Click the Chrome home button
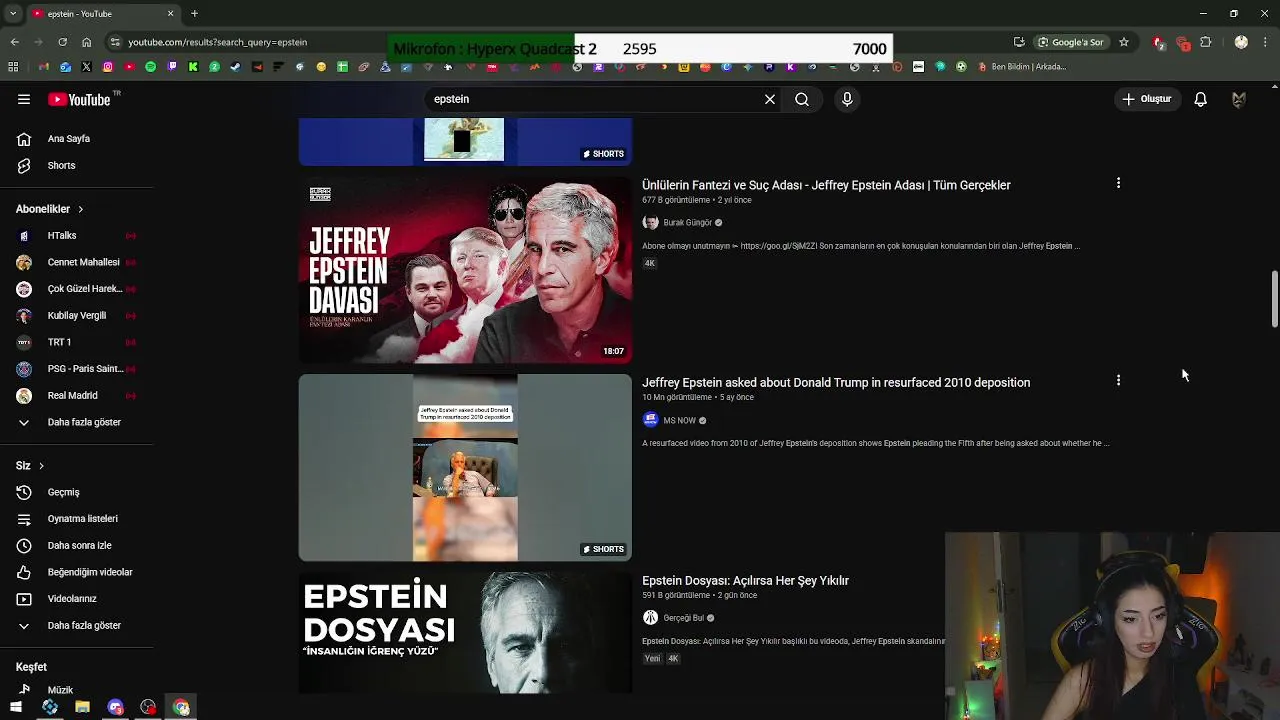Screen dimensions: 1280x720 [86, 42]
